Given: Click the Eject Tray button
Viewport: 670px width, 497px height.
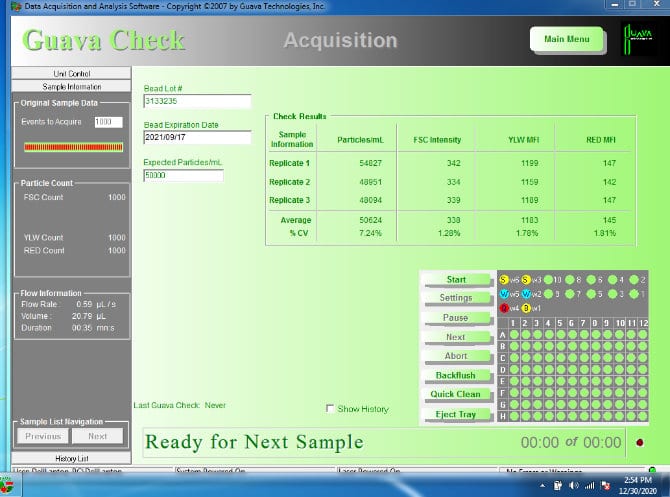Looking at the screenshot, I should [x=456, y=414].
